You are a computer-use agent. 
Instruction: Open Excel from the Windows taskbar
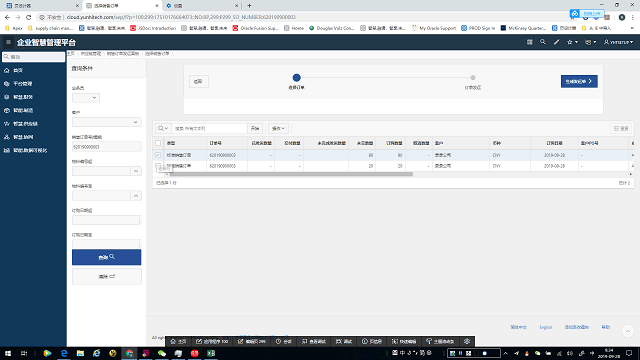click(x=211, y=353)
